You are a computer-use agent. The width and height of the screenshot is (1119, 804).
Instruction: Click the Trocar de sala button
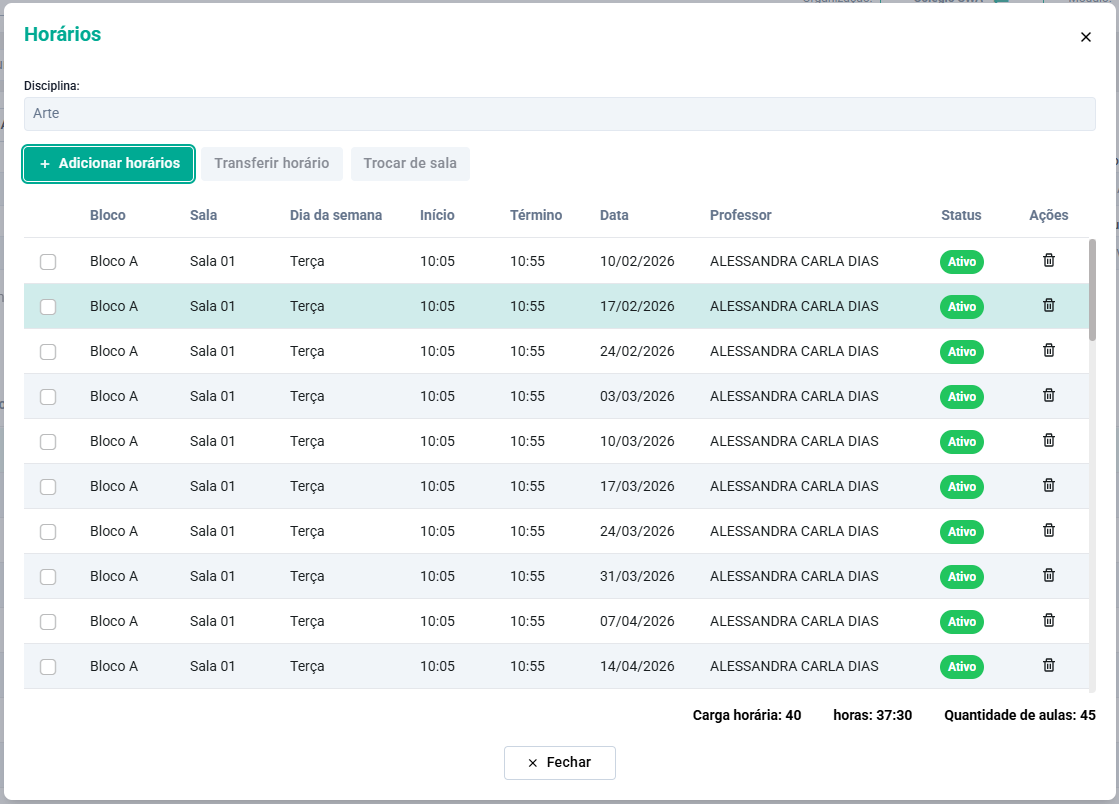point(410,163)
